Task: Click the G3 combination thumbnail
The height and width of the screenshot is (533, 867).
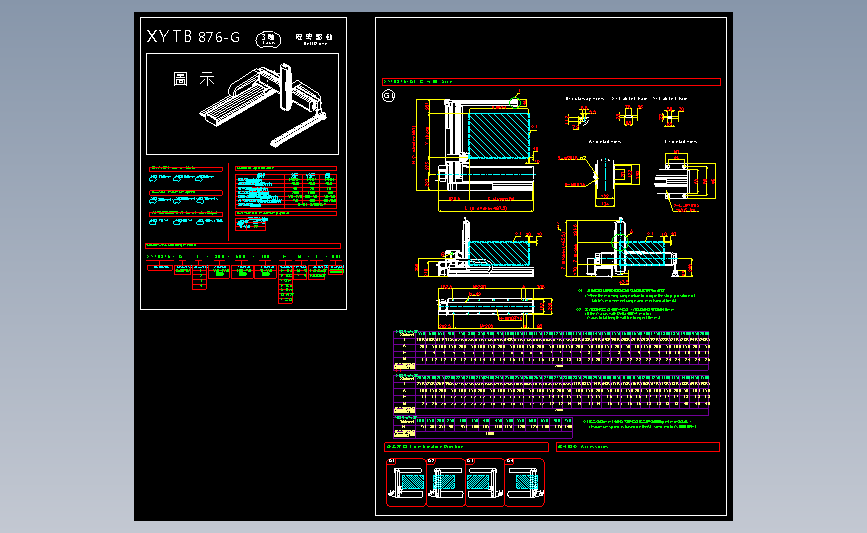Action: tap(485, 482)
